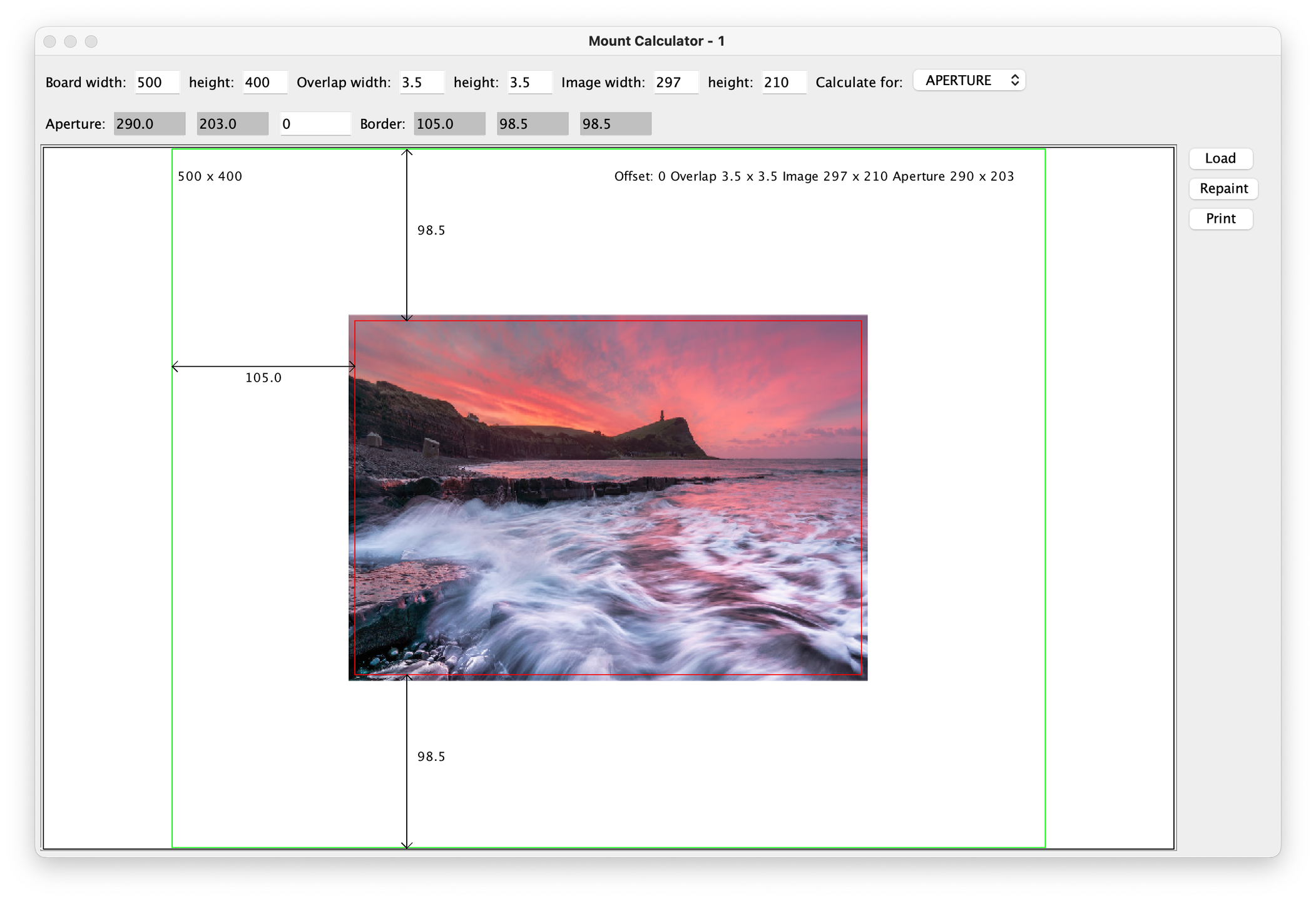Click the top 98.5 border measurement label
1316x901 pixels.
point(431,230)
